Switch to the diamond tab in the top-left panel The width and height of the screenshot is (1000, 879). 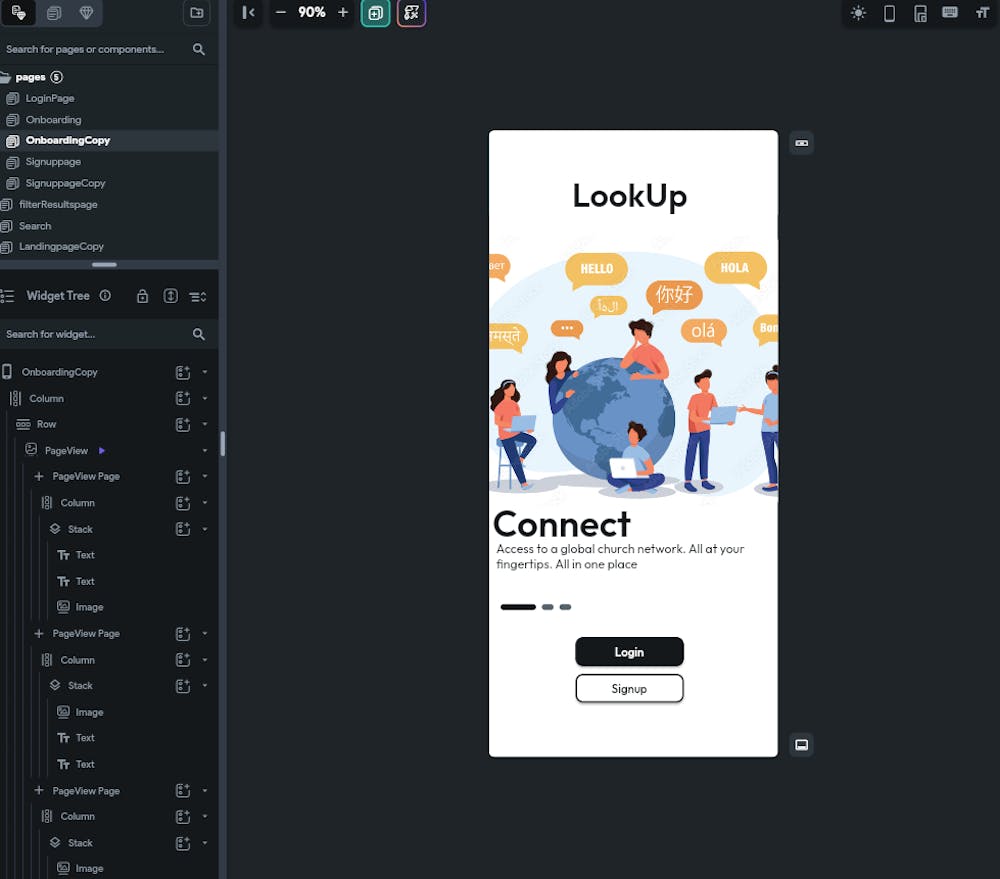pyautogui.click(x=86, y=13)
